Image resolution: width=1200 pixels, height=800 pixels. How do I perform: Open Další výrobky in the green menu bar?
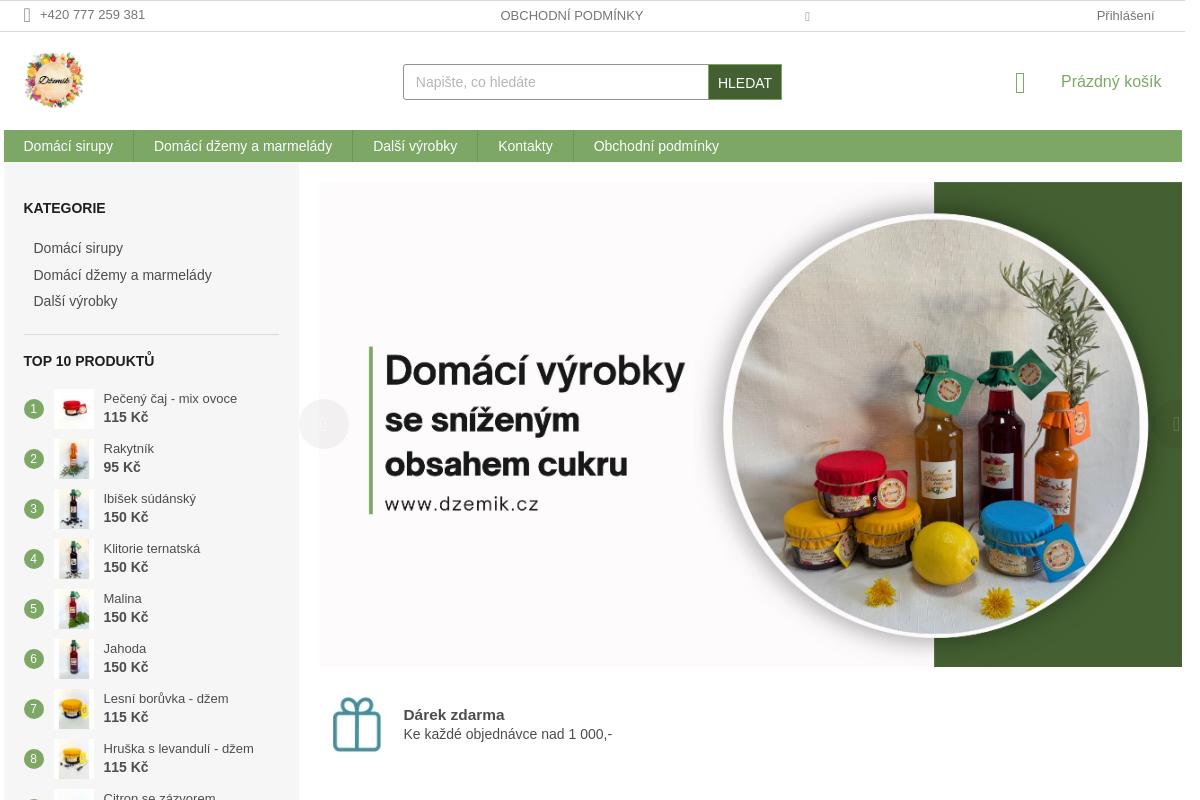pyautogui.click(x=415, y=146)
